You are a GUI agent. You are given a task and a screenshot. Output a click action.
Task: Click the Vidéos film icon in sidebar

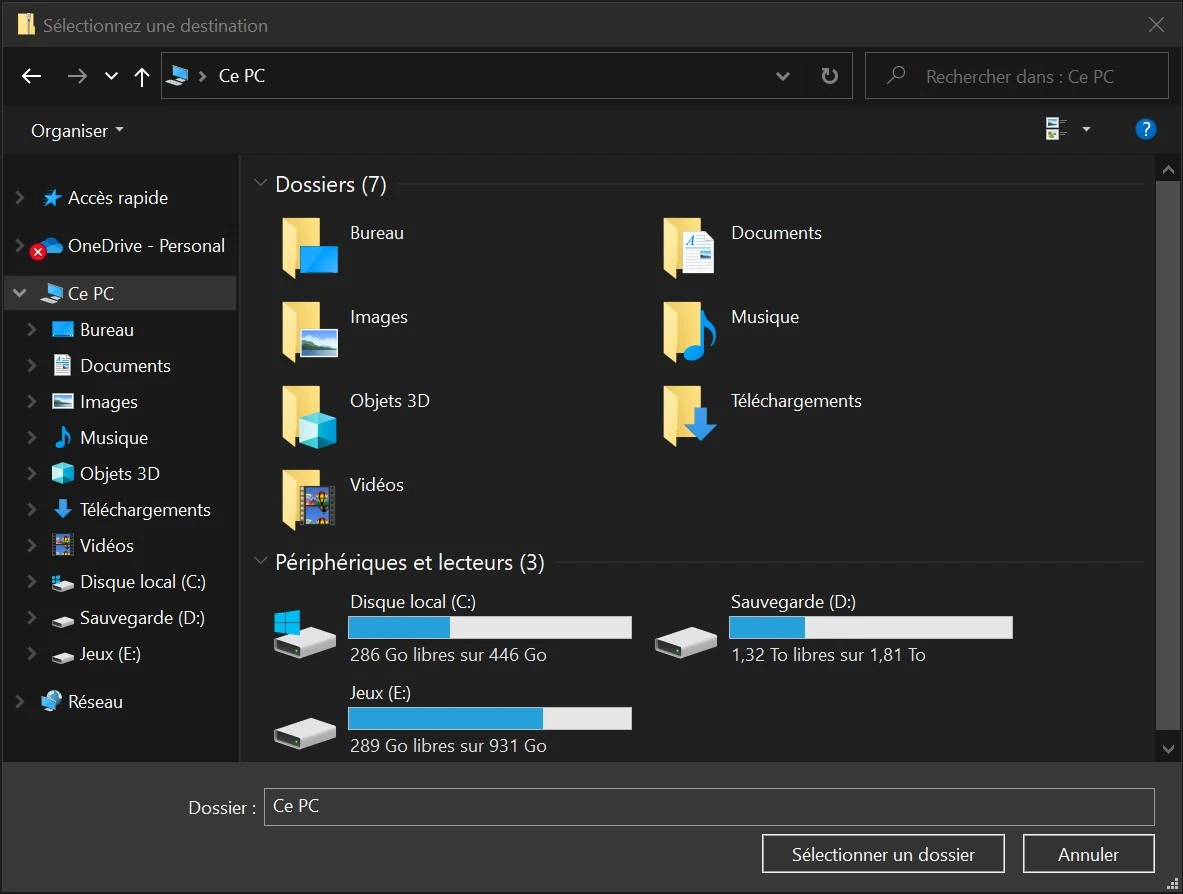tap(63, 545)
